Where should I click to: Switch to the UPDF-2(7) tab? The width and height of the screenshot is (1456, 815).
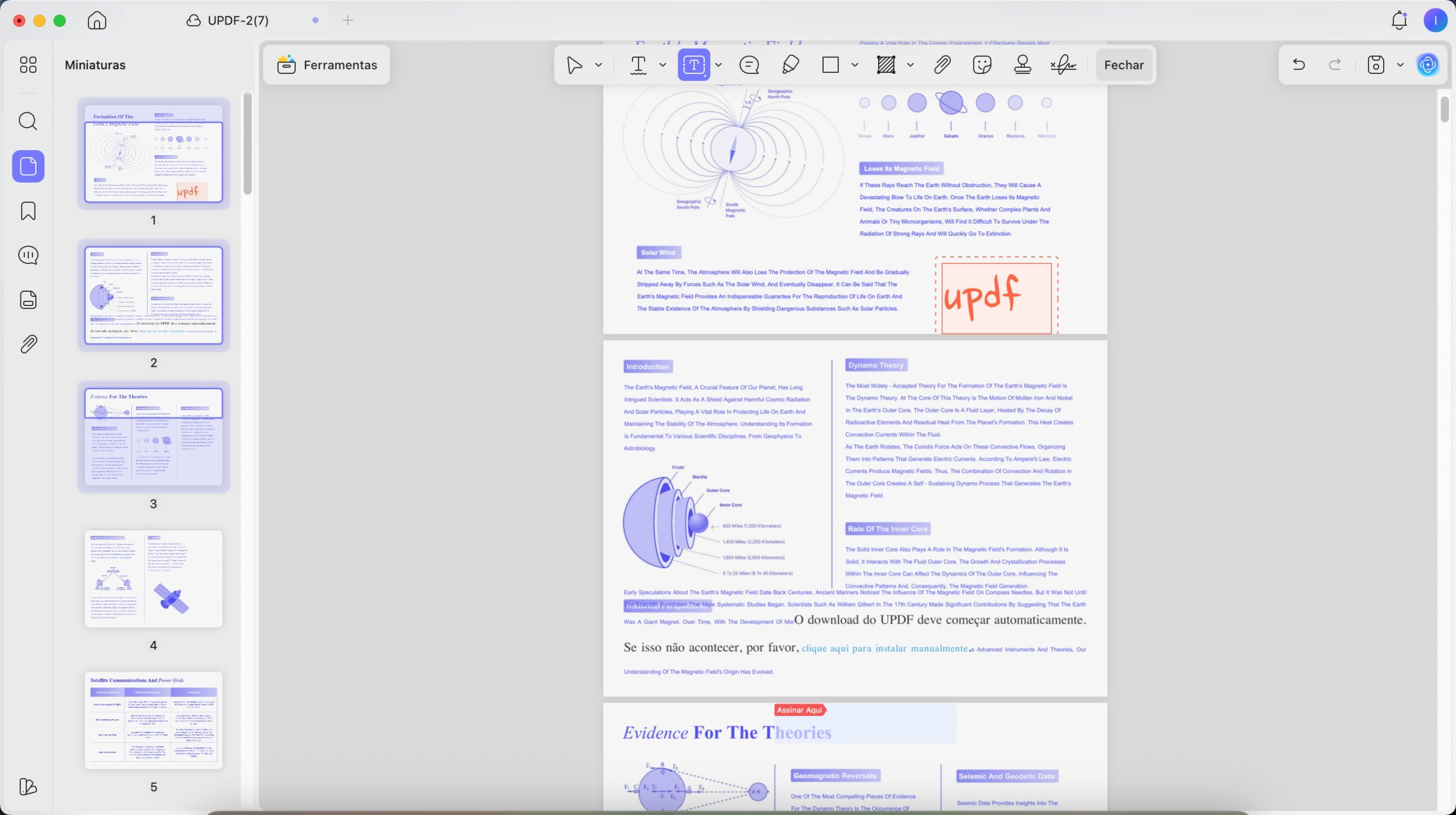tap(227, 20)
